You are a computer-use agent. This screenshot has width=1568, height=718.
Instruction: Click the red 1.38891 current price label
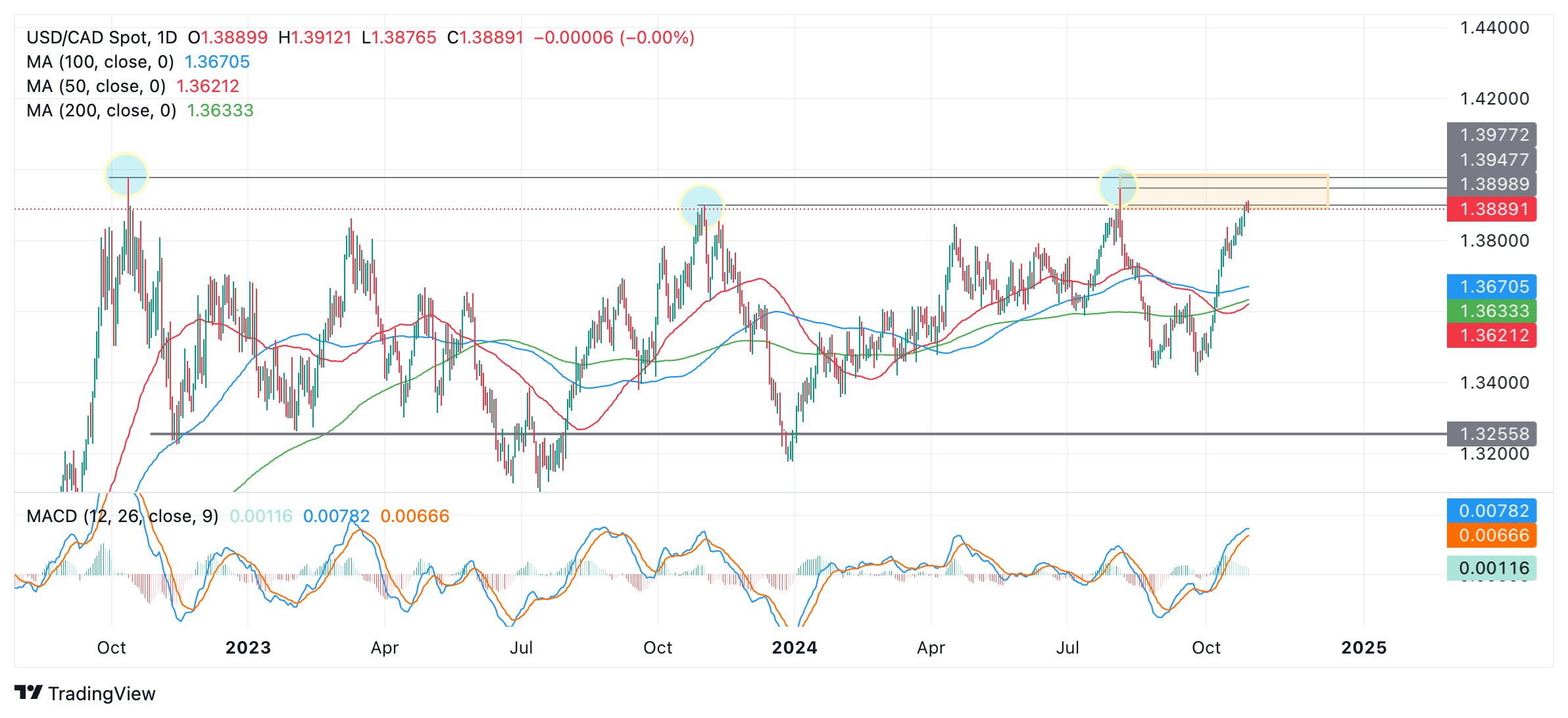pyautogui.click(x=1491, y=209)
